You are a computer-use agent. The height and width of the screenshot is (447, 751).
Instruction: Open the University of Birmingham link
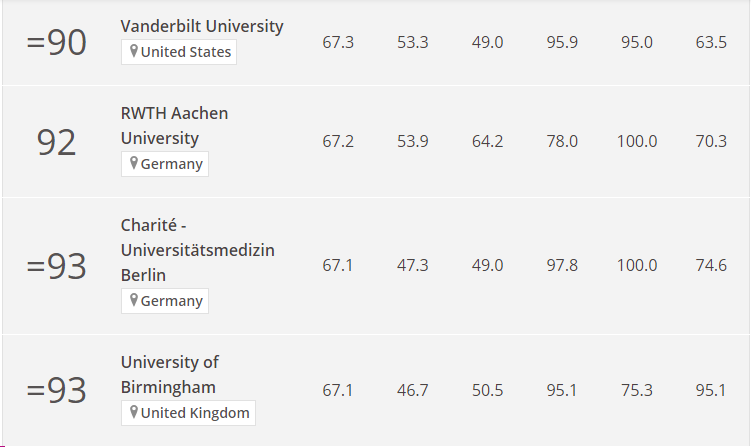(x=170, y=375)
